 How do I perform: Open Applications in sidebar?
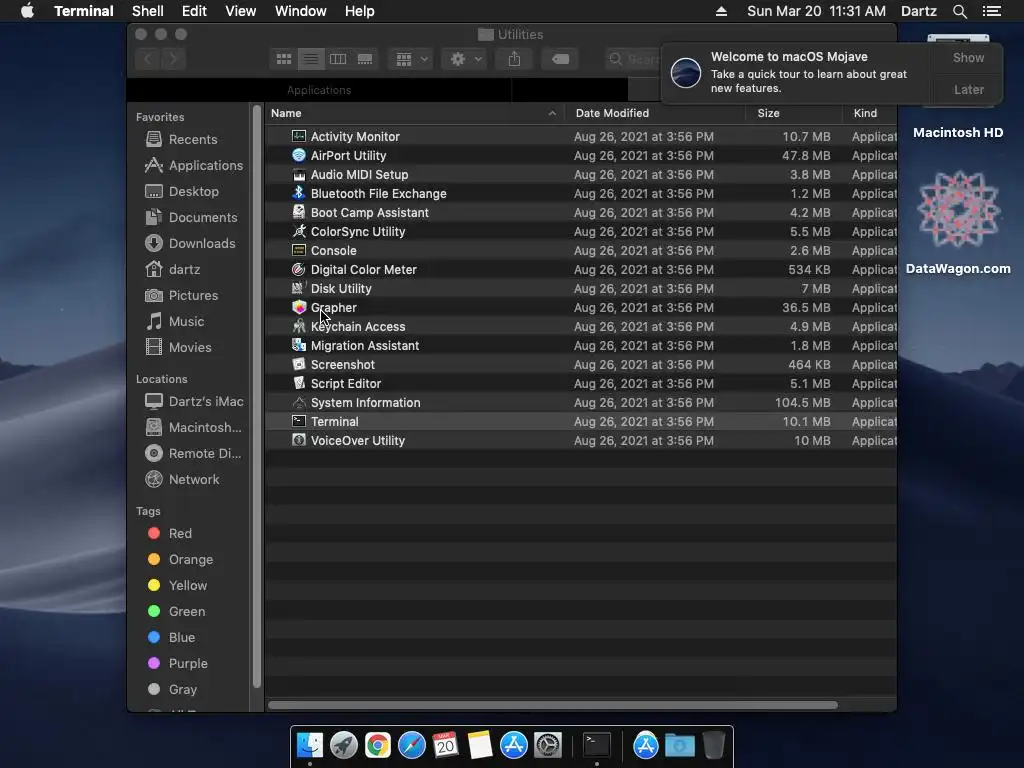click(193, 165)
